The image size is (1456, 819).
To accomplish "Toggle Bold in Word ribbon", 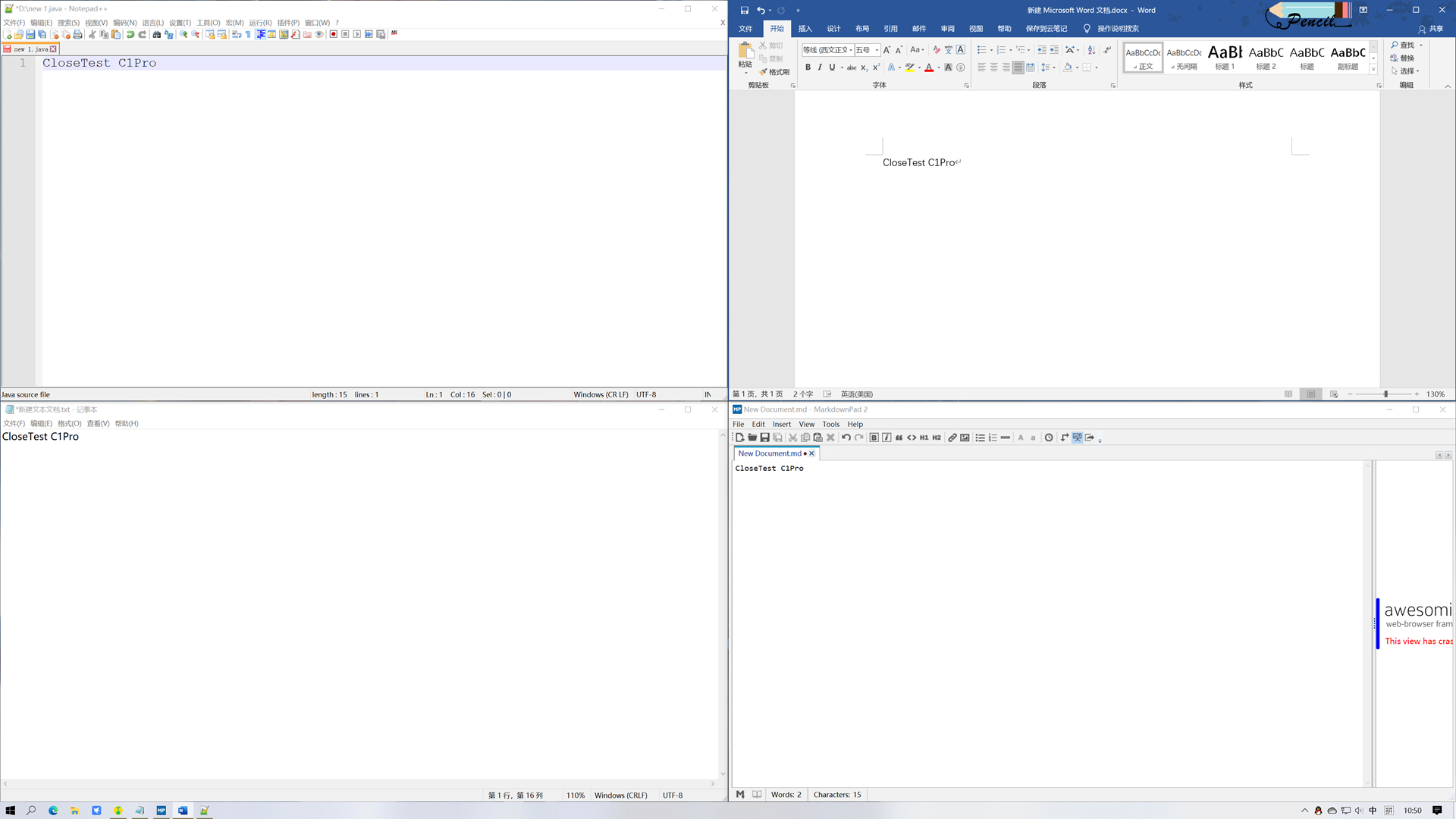I will tap(808, 67).
